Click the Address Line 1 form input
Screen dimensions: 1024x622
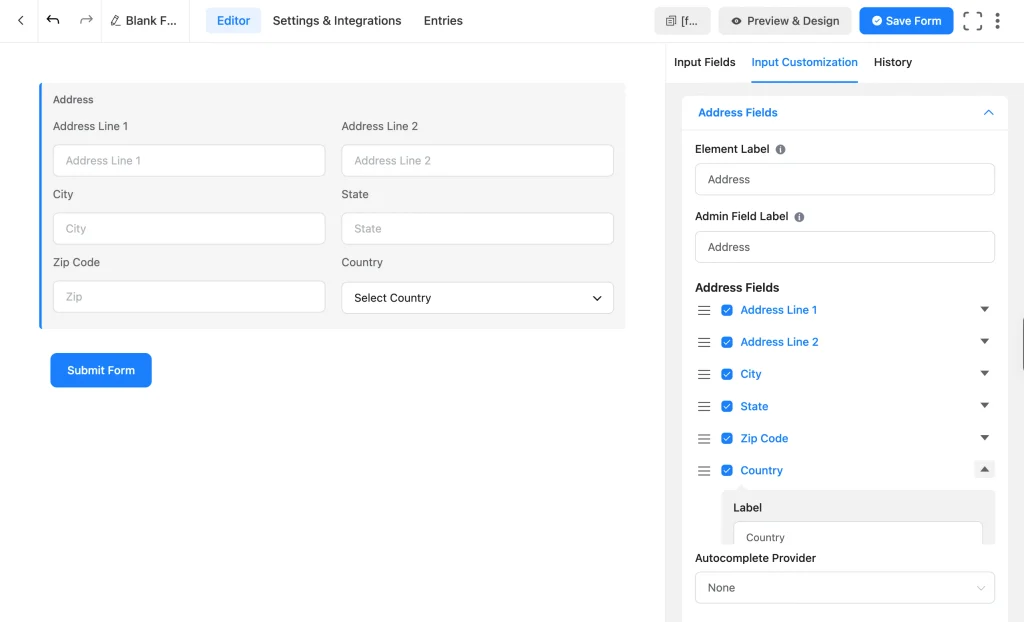pos(189,161)
